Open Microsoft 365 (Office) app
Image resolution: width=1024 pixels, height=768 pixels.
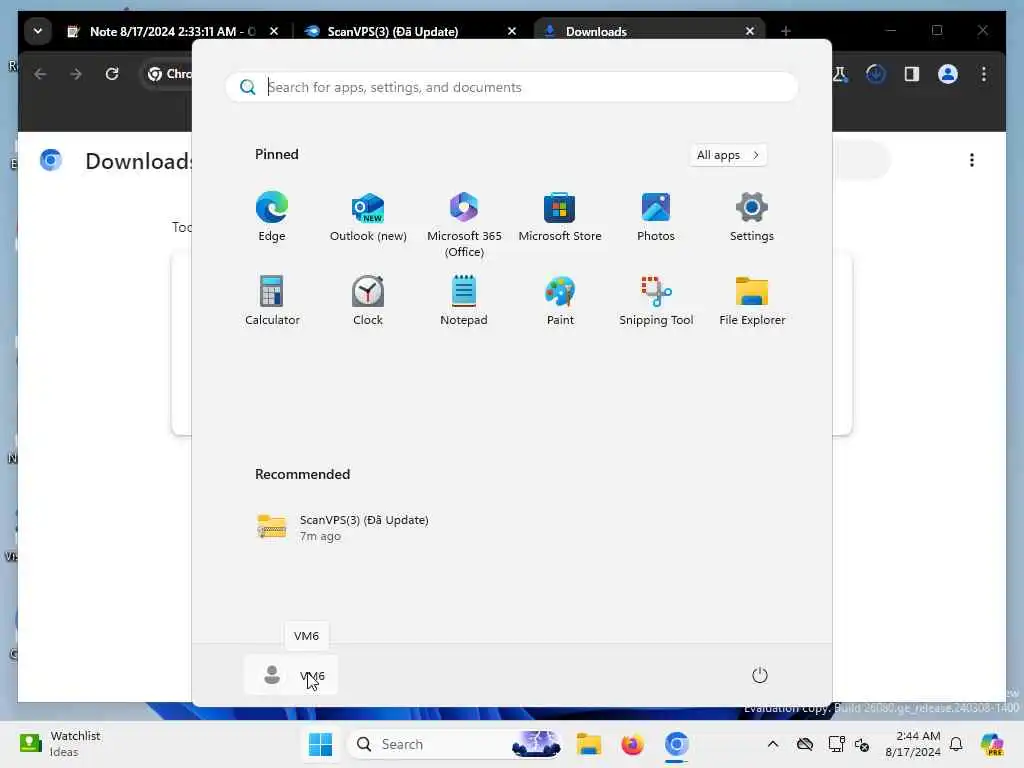[x=464, y=225]
